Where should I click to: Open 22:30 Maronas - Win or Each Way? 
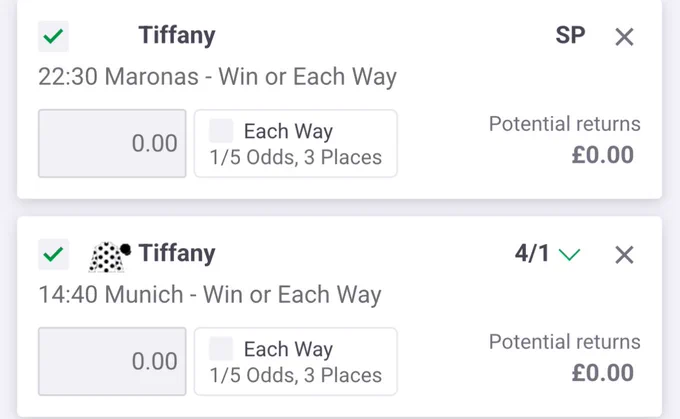tap(217, 77)
